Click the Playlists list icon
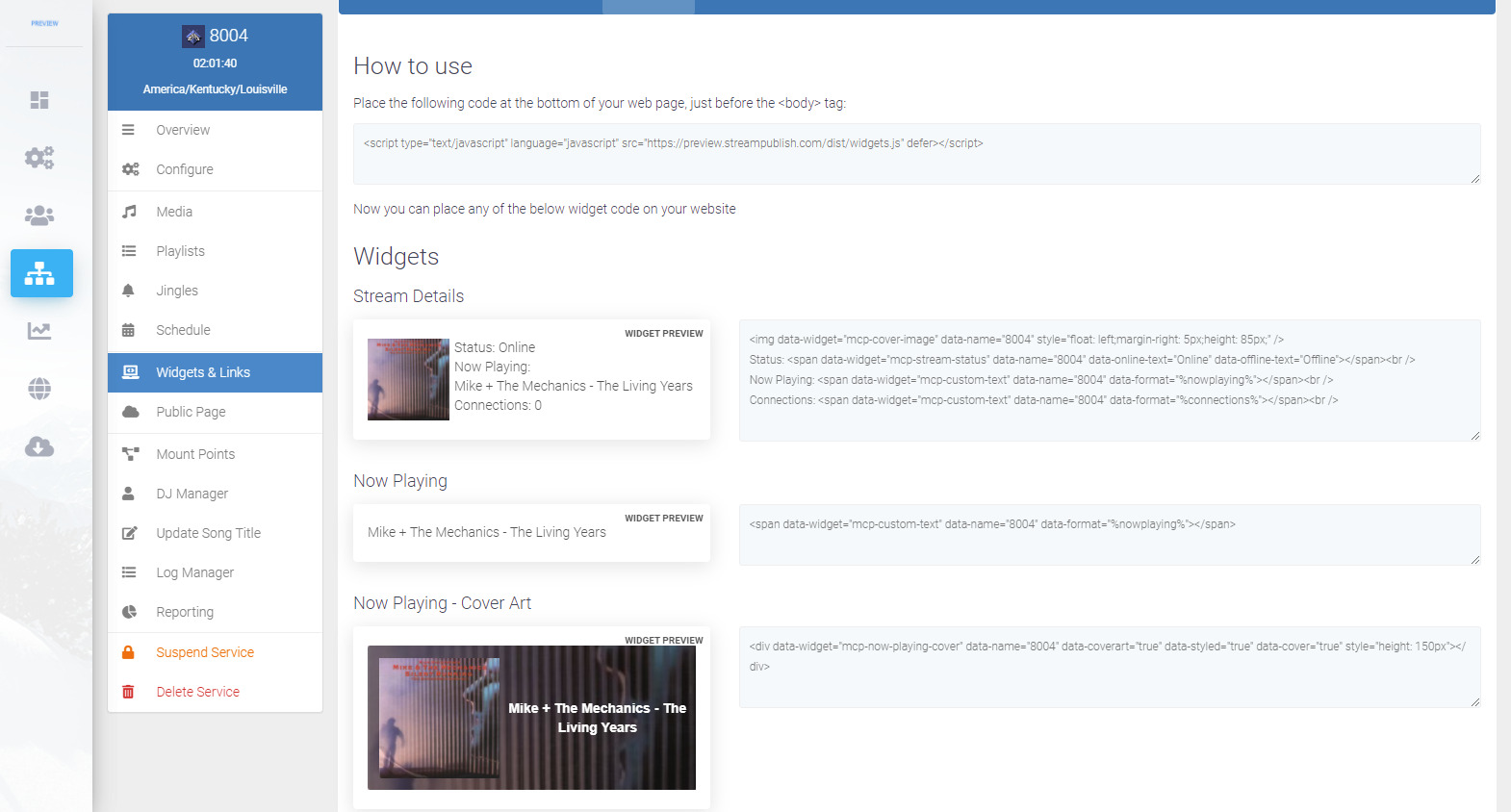Screen dimensions: 1511x812 (x=129, y=251)
